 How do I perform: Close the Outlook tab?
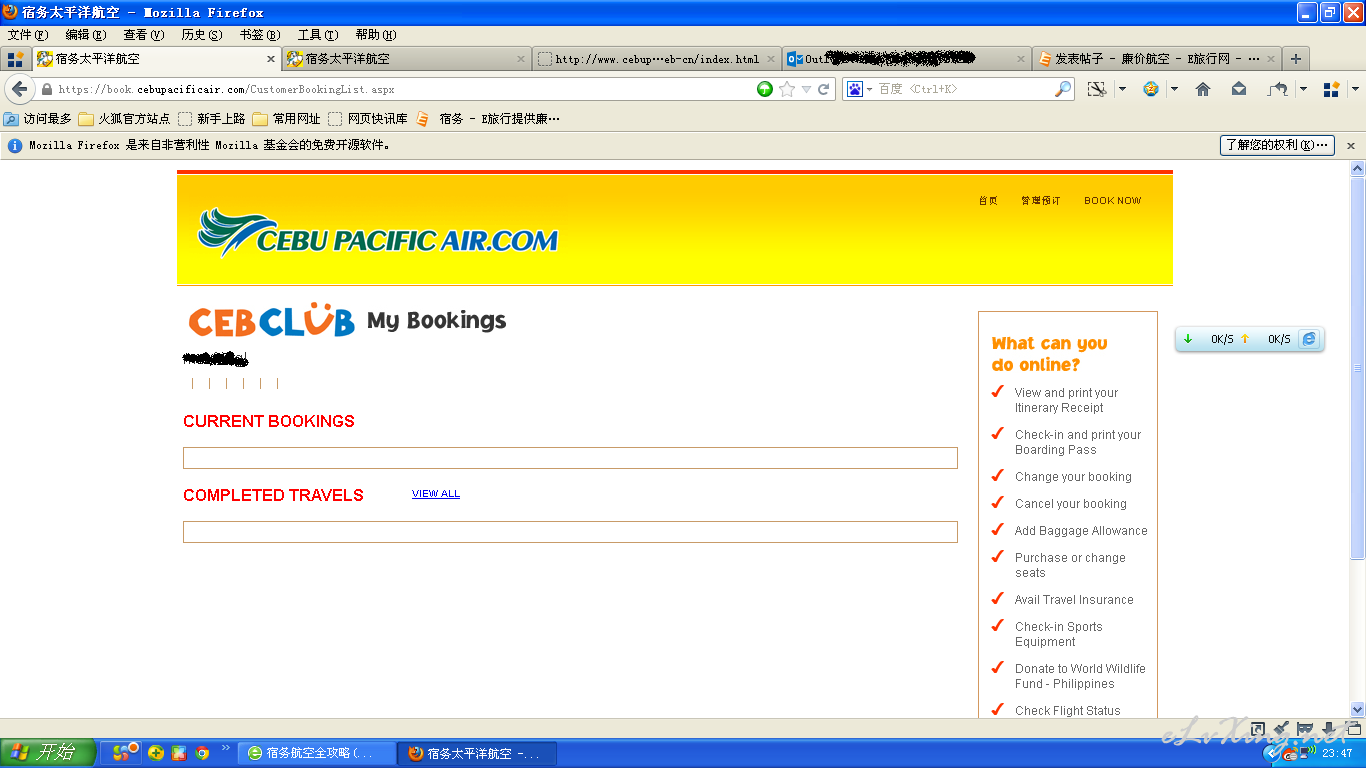pos(1021,59)
